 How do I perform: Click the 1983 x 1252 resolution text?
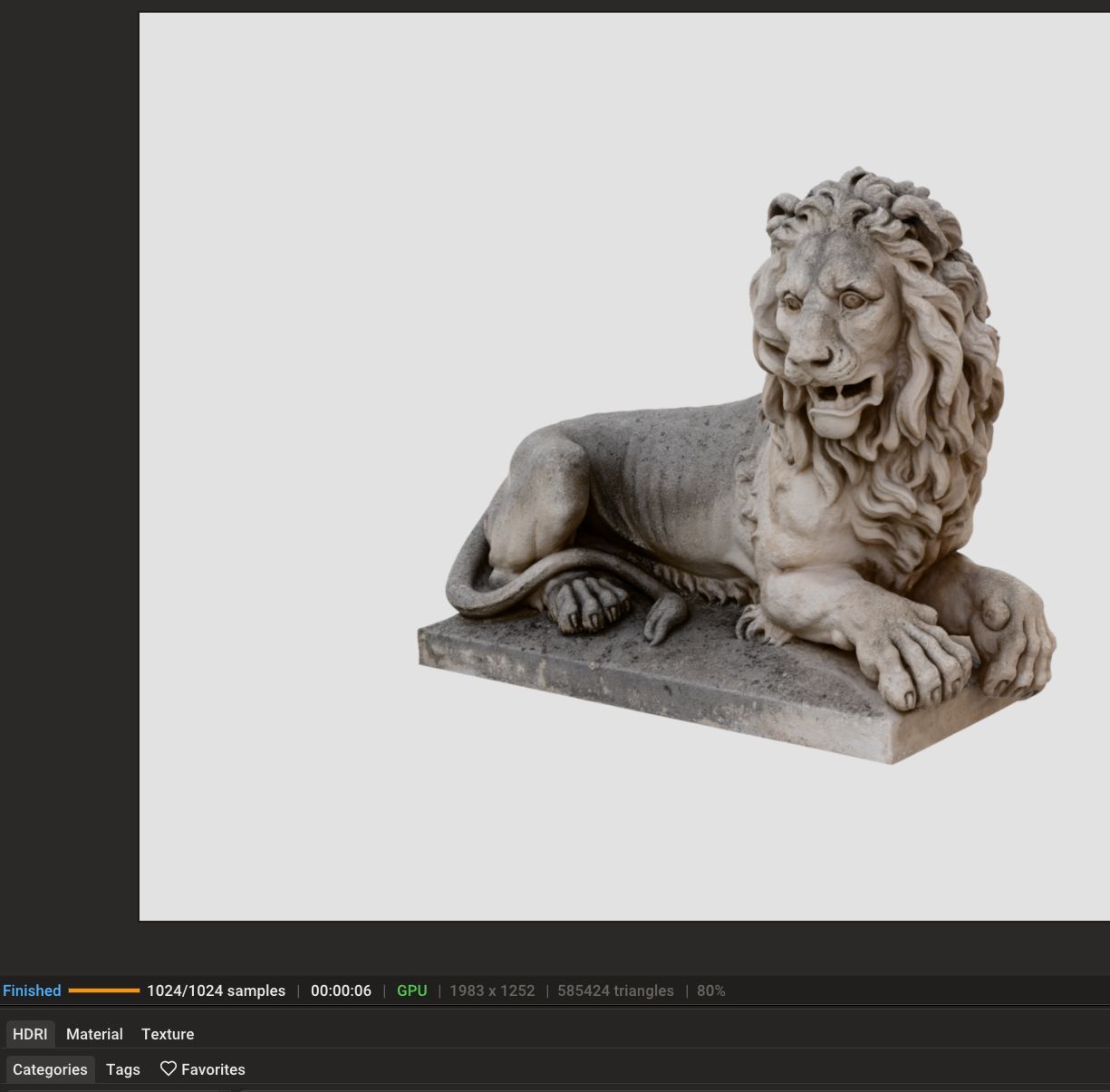492,991
